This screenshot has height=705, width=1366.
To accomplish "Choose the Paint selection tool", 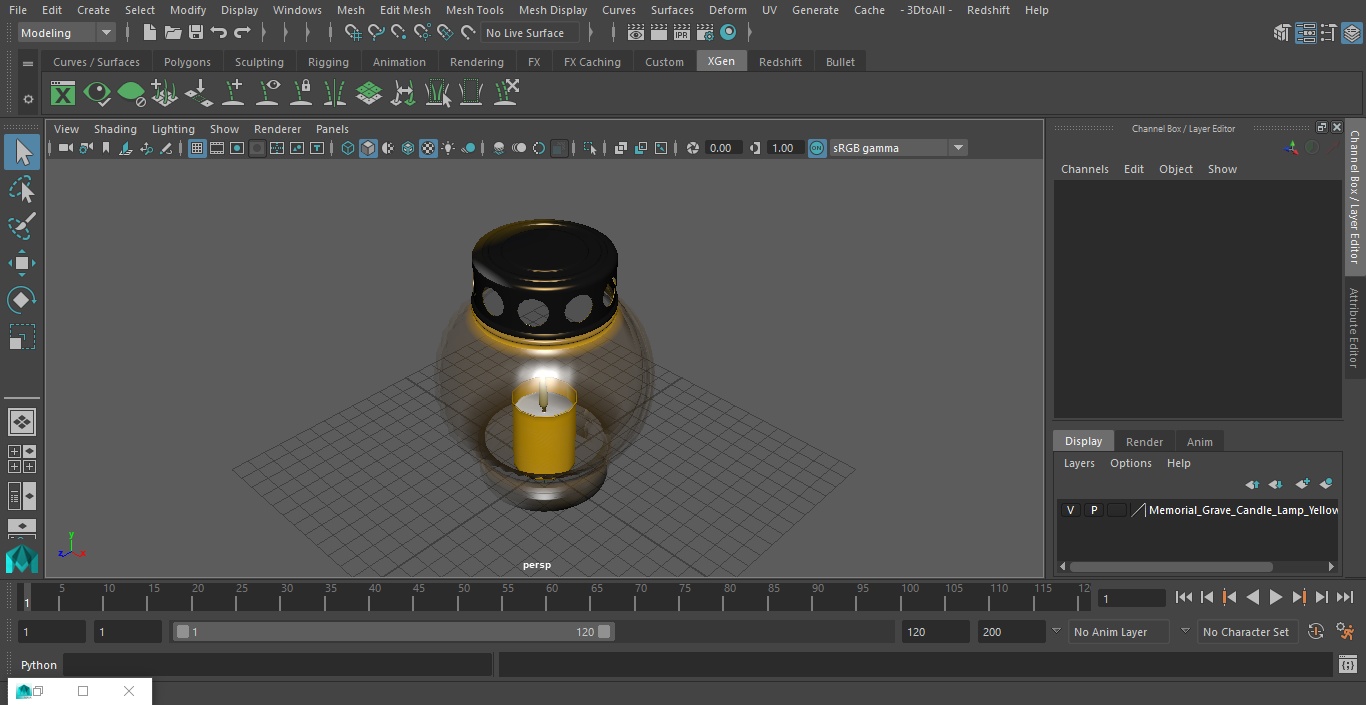I will [21, 226].
